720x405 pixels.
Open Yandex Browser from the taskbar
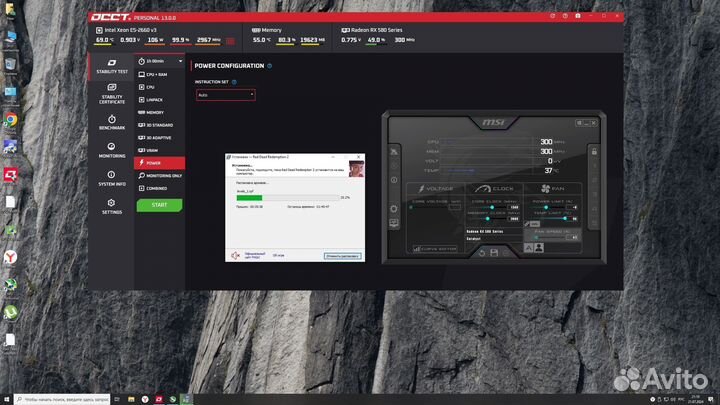click(x=145, y=399)
